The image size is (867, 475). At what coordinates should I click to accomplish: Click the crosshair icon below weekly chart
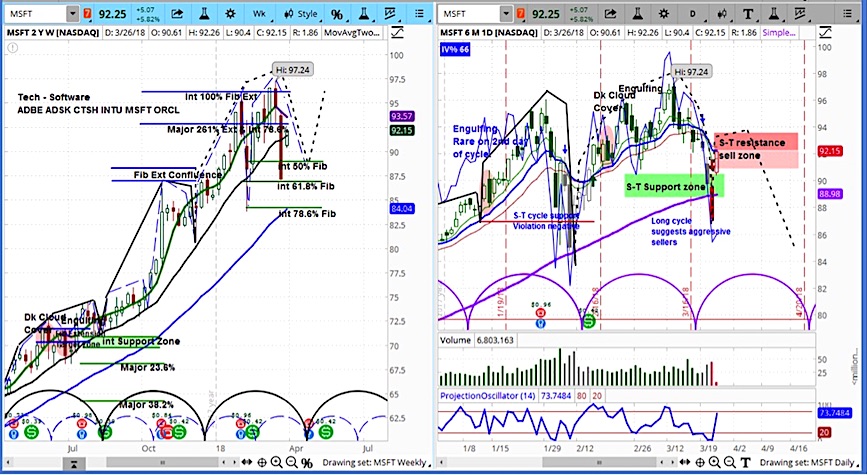[262, 463]
